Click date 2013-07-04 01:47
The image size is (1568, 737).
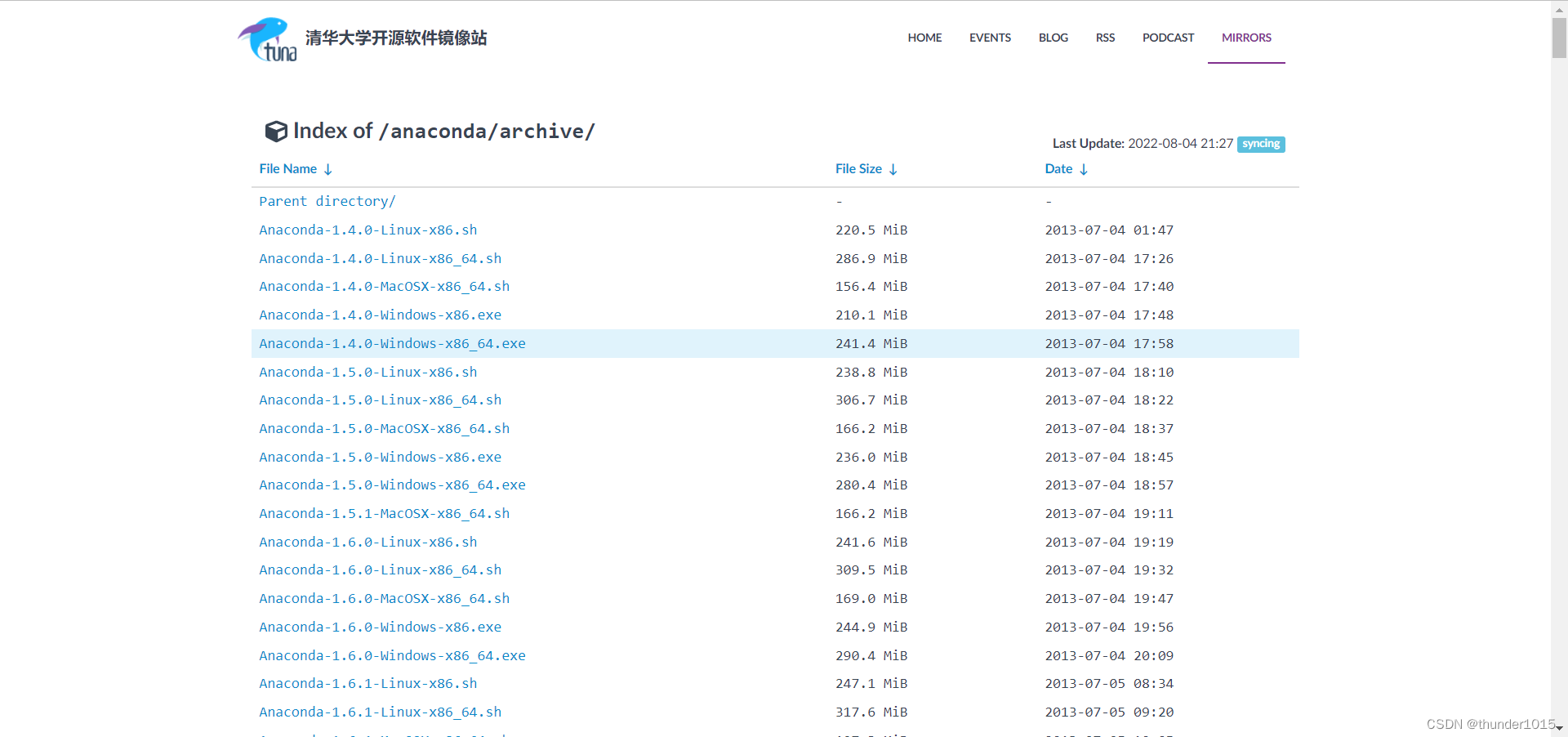point(1109,230)
